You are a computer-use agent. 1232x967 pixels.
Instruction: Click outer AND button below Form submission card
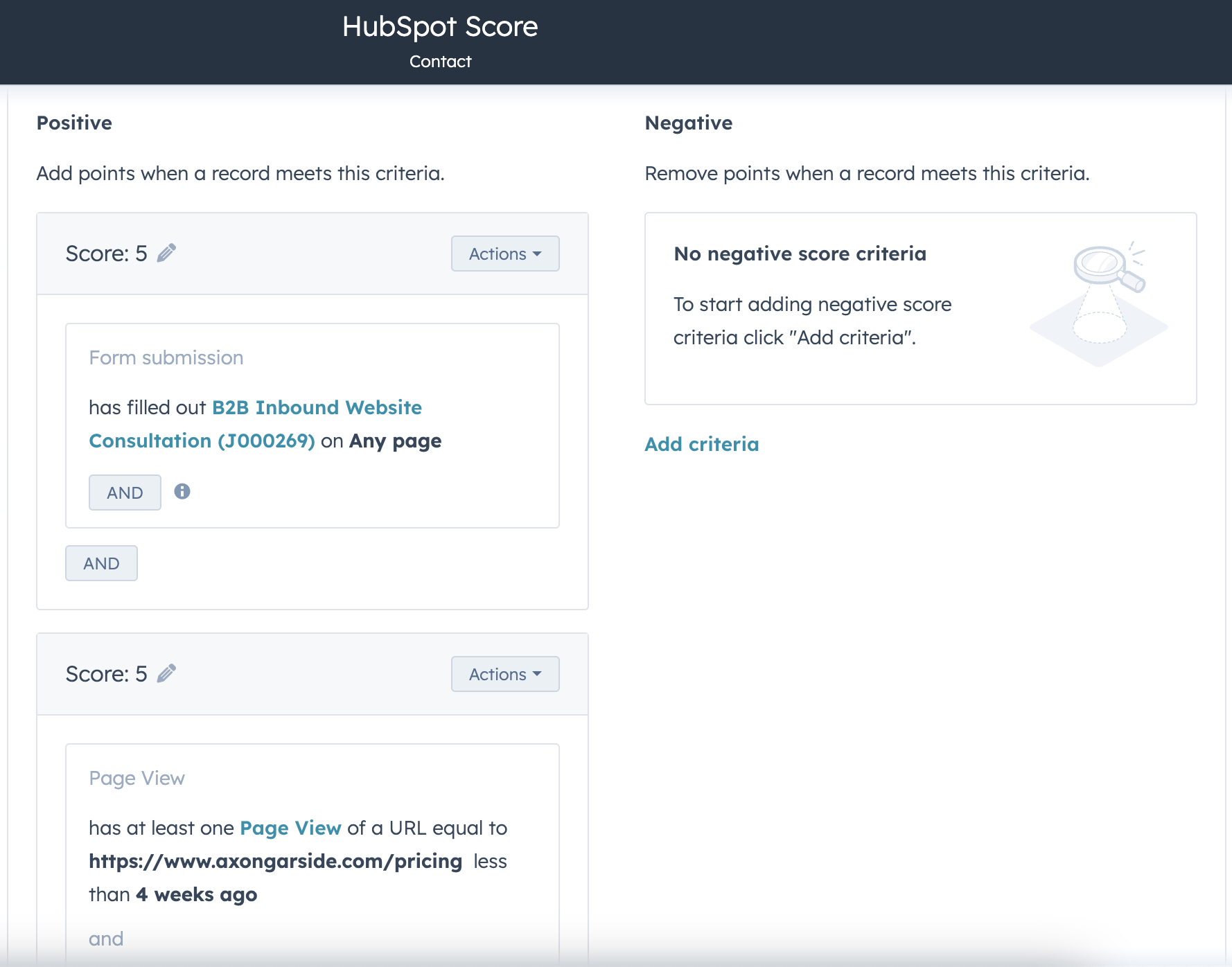101,563
